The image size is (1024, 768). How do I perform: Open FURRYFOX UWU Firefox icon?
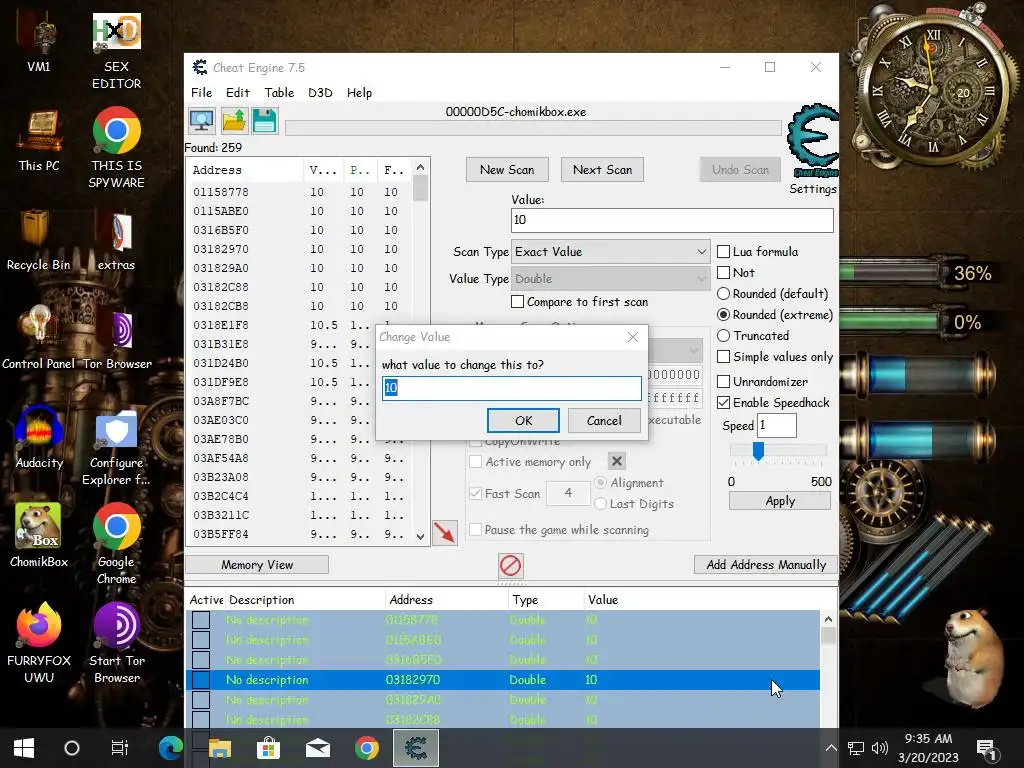pos(39,643)
